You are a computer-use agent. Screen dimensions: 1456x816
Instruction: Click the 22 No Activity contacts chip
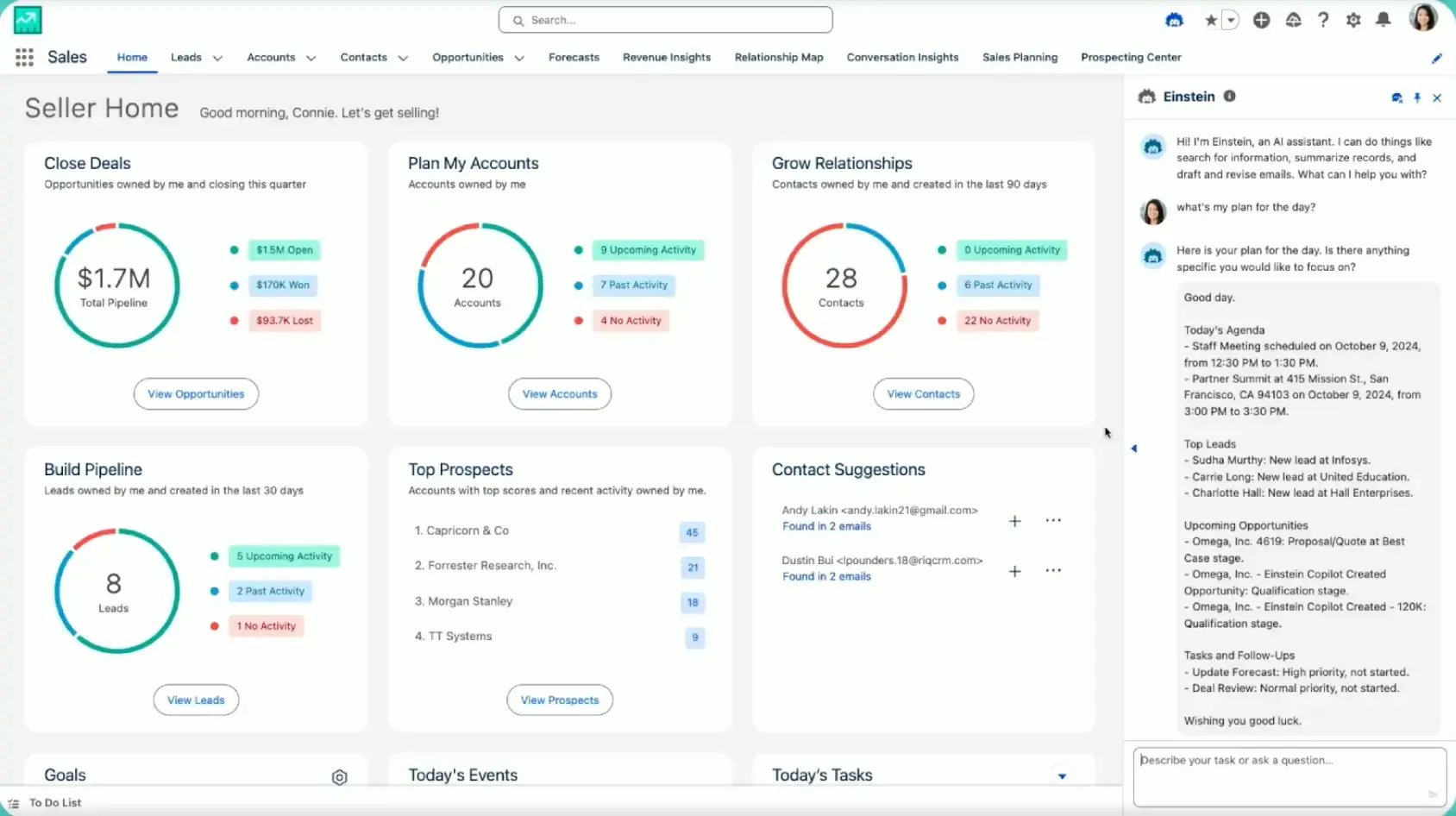tap(997, 320)
